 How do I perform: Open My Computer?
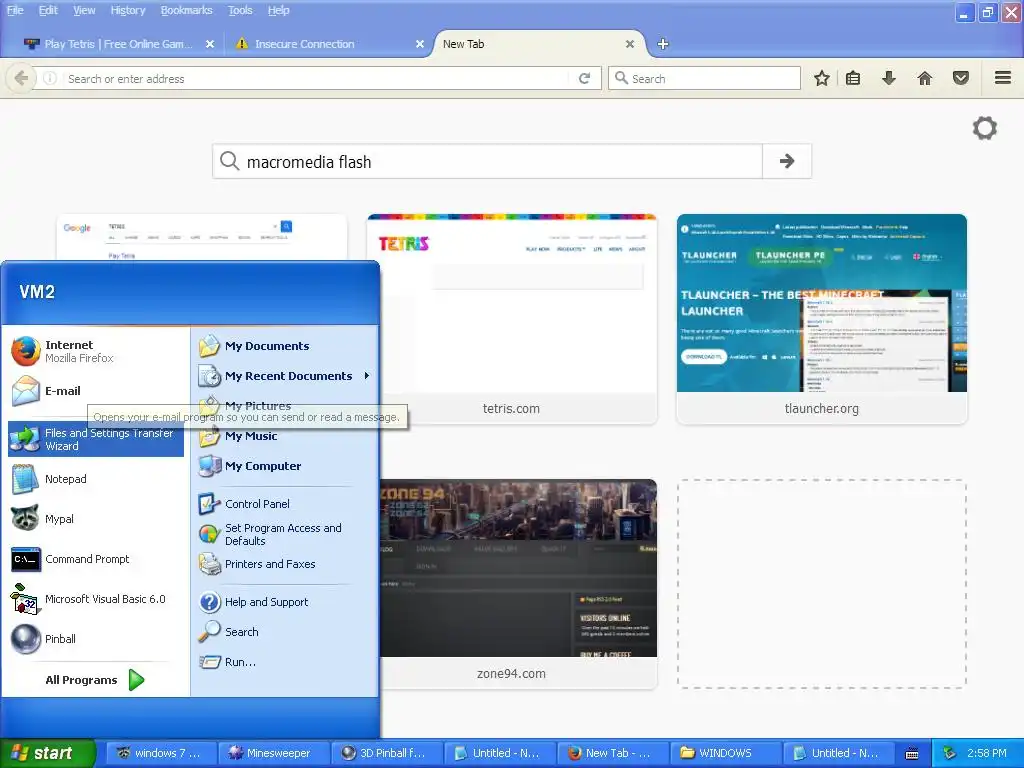pos(285,466)
